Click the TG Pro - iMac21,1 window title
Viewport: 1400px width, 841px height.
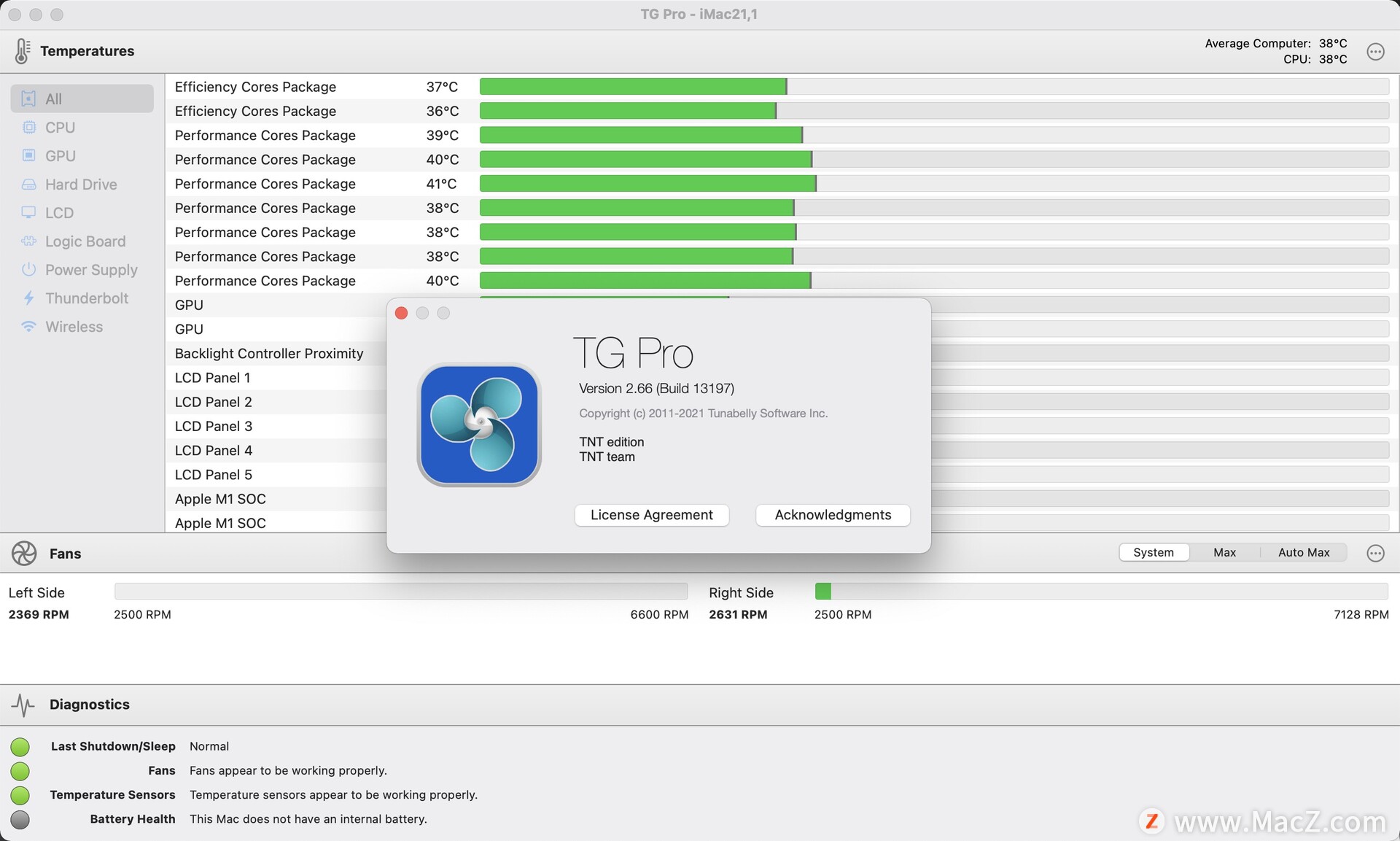click(699, 14)
